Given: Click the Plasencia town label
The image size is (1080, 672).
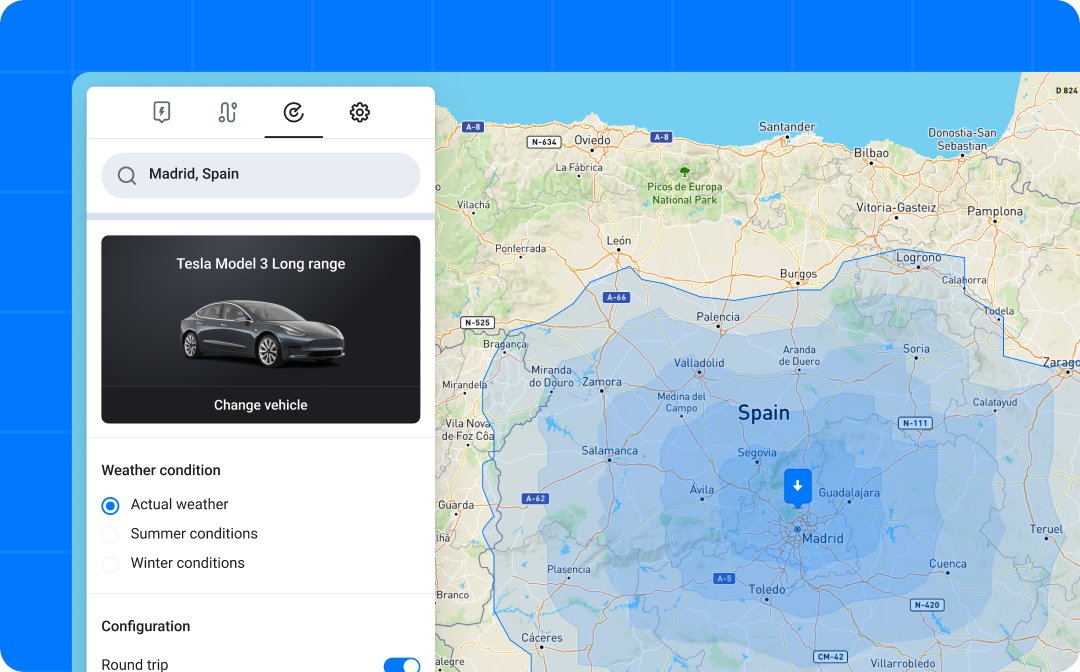Looking at the screenshot, I should [568, 569].
